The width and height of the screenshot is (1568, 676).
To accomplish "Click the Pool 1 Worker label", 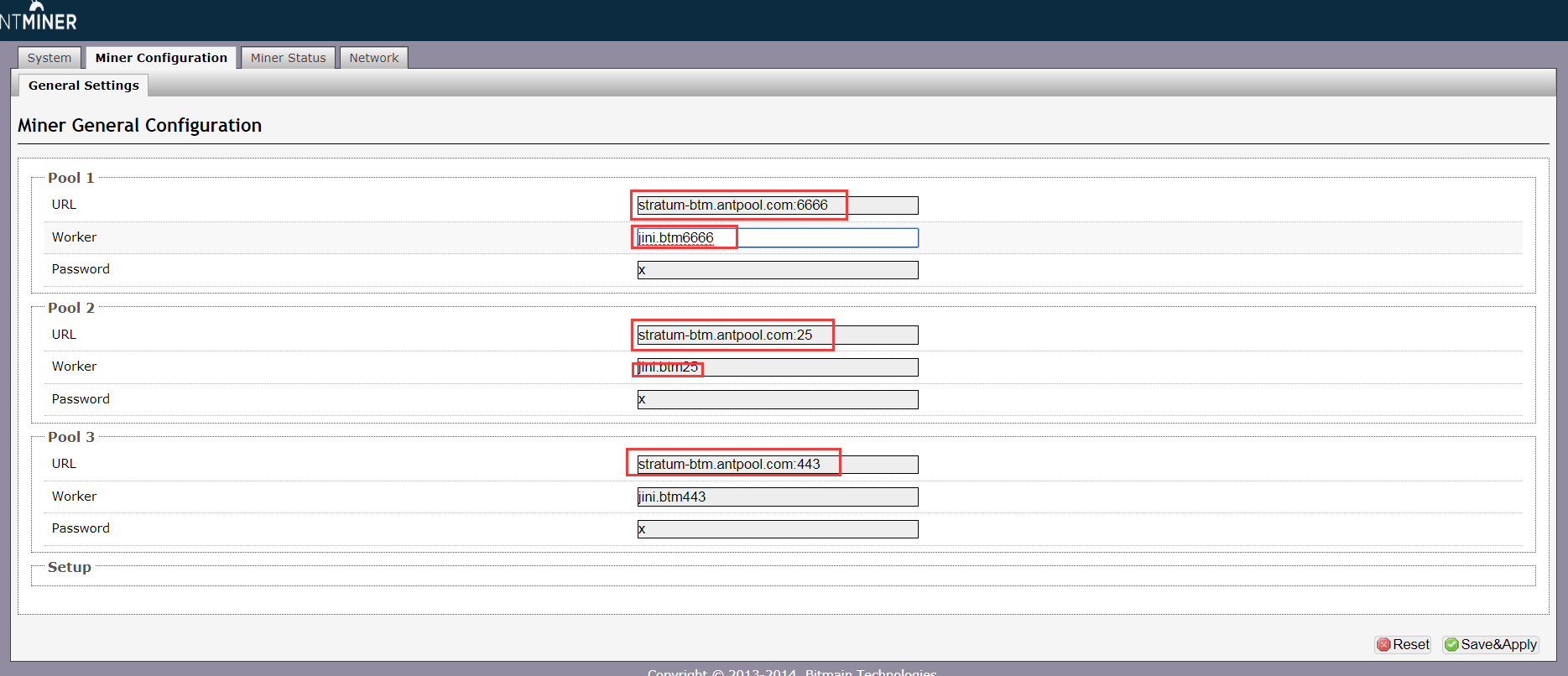I will pyautogui.click(x=74, y=237).
